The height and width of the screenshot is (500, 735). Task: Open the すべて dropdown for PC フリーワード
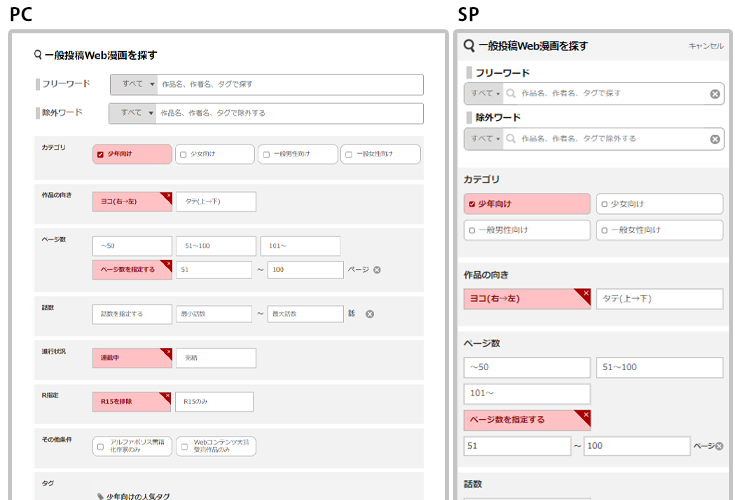pos(133,85)
